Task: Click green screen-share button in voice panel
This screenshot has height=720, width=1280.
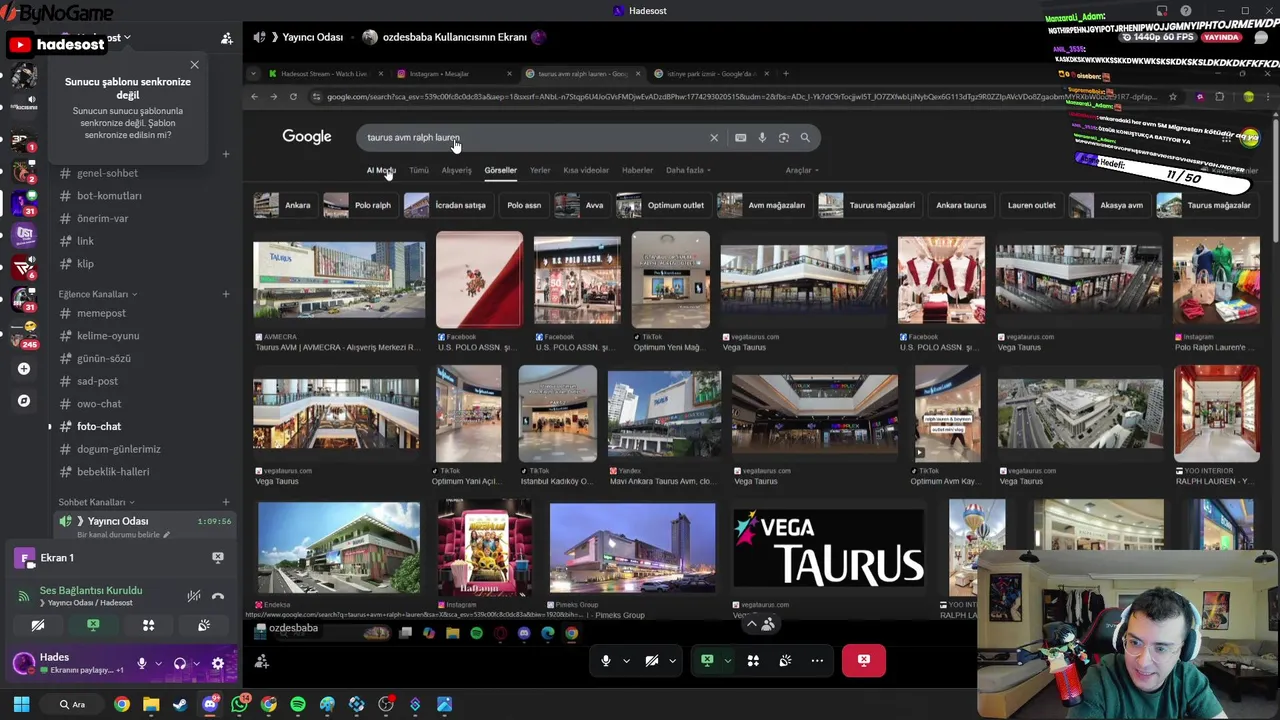Action: pyautogui.click(x=93, y=625)
